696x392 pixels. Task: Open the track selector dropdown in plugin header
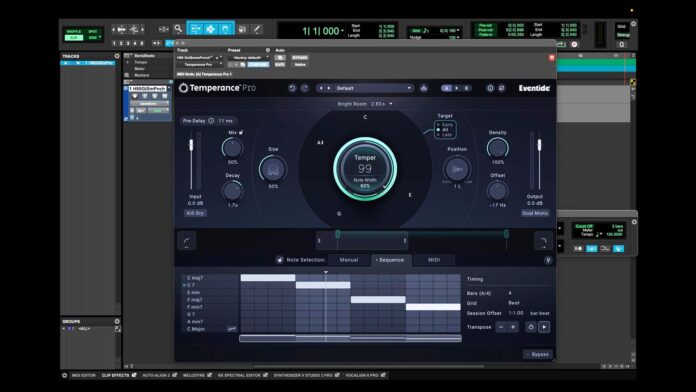[195, 57]
